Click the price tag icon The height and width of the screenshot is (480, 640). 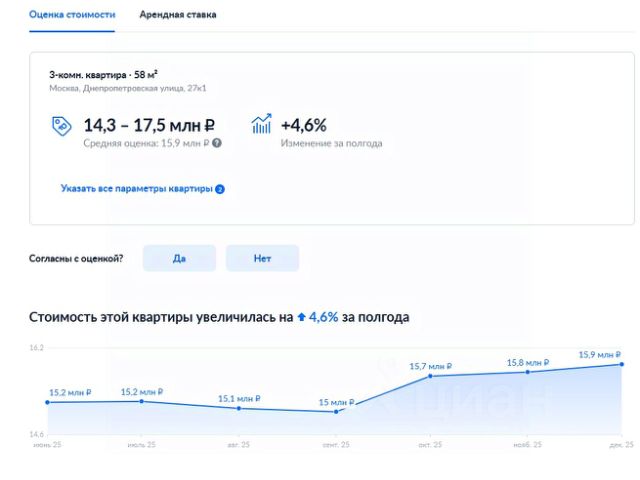[62, 126]
